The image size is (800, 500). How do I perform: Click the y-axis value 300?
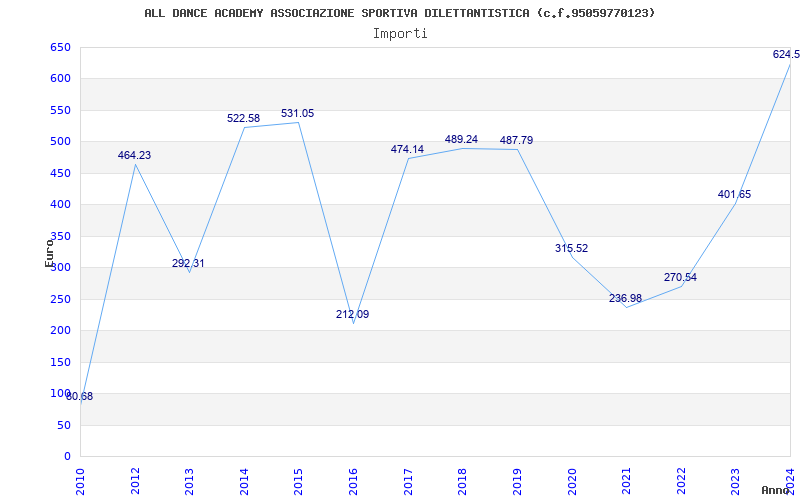point(60,268)
